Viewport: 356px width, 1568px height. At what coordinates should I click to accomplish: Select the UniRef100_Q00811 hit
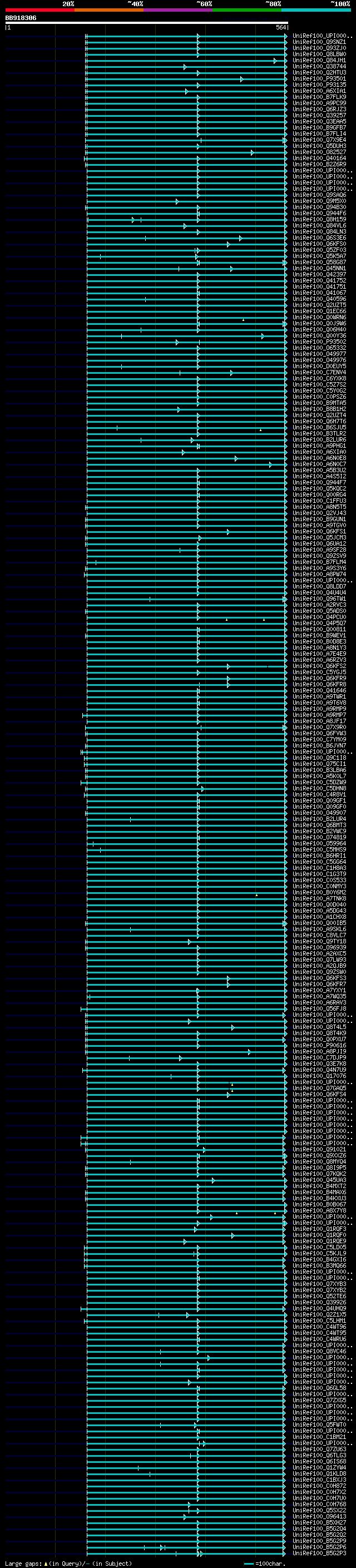(x=319, y=630)
